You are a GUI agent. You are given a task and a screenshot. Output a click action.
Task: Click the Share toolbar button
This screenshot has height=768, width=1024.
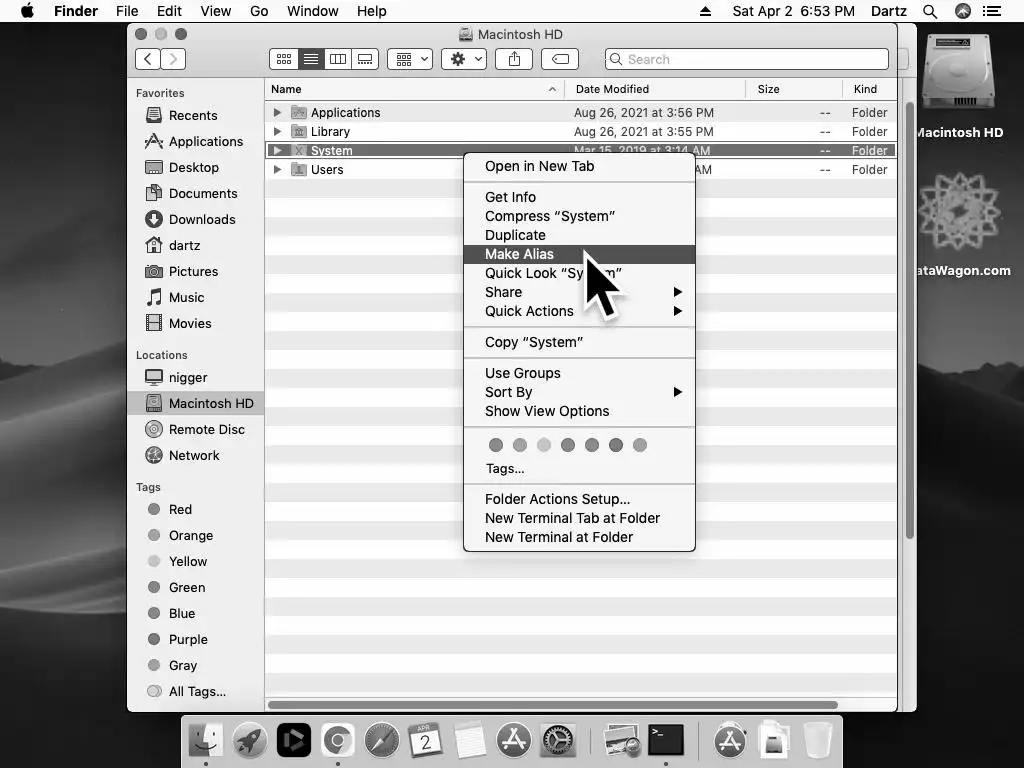coord(514,59)
